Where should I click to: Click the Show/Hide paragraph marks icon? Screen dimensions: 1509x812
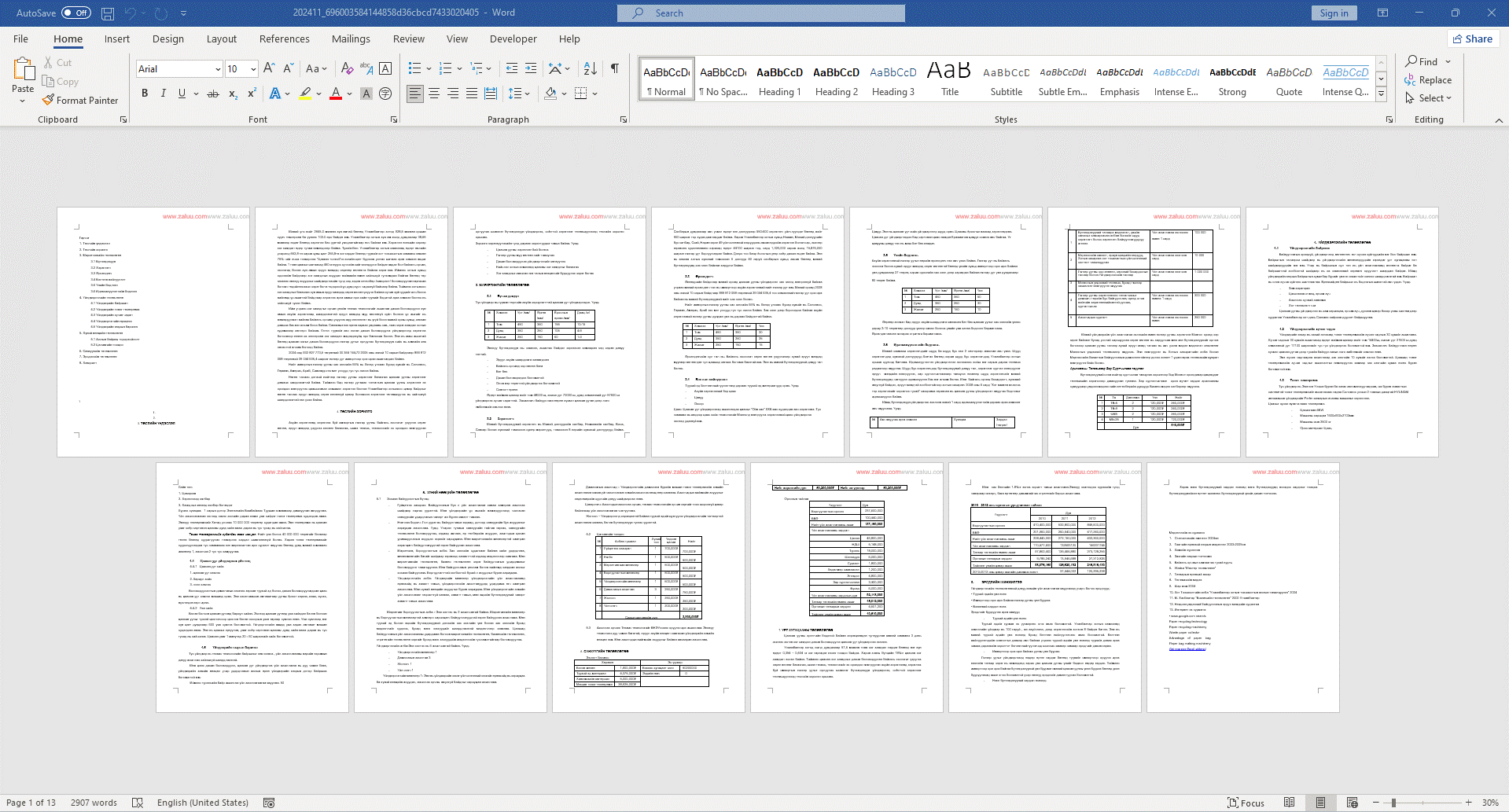614,69
